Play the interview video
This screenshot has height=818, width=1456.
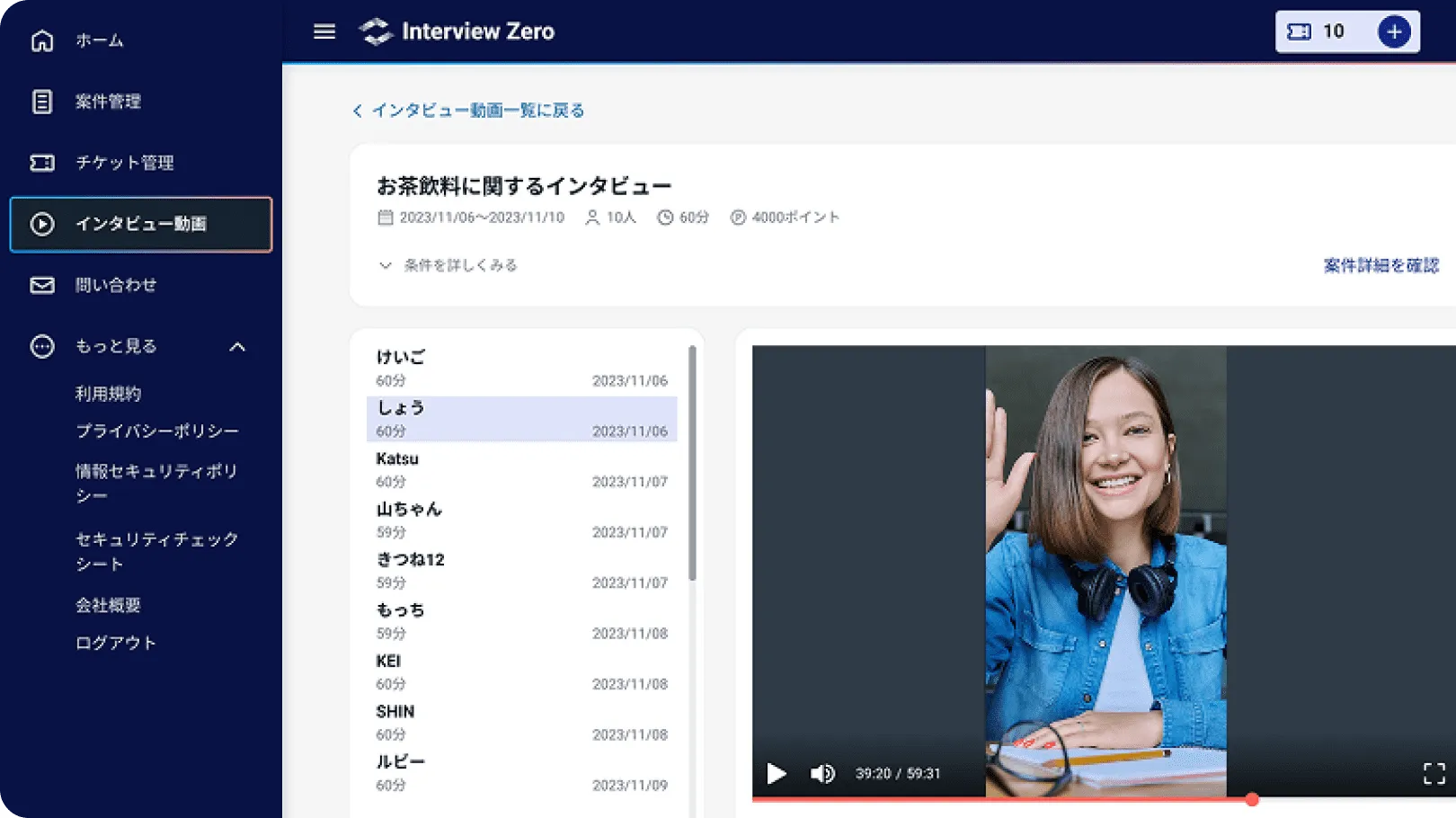tap(777, 773)
